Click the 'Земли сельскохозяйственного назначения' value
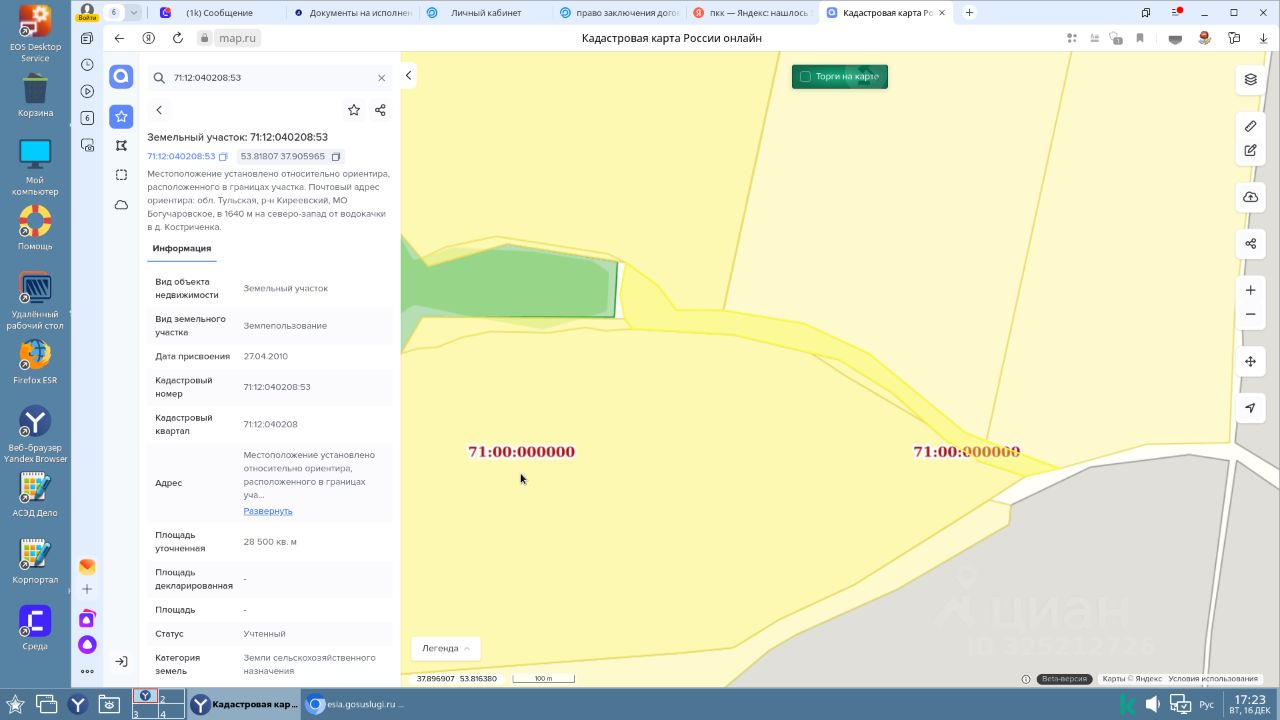This screenshot has width=1280, height=720. [309, 664]
